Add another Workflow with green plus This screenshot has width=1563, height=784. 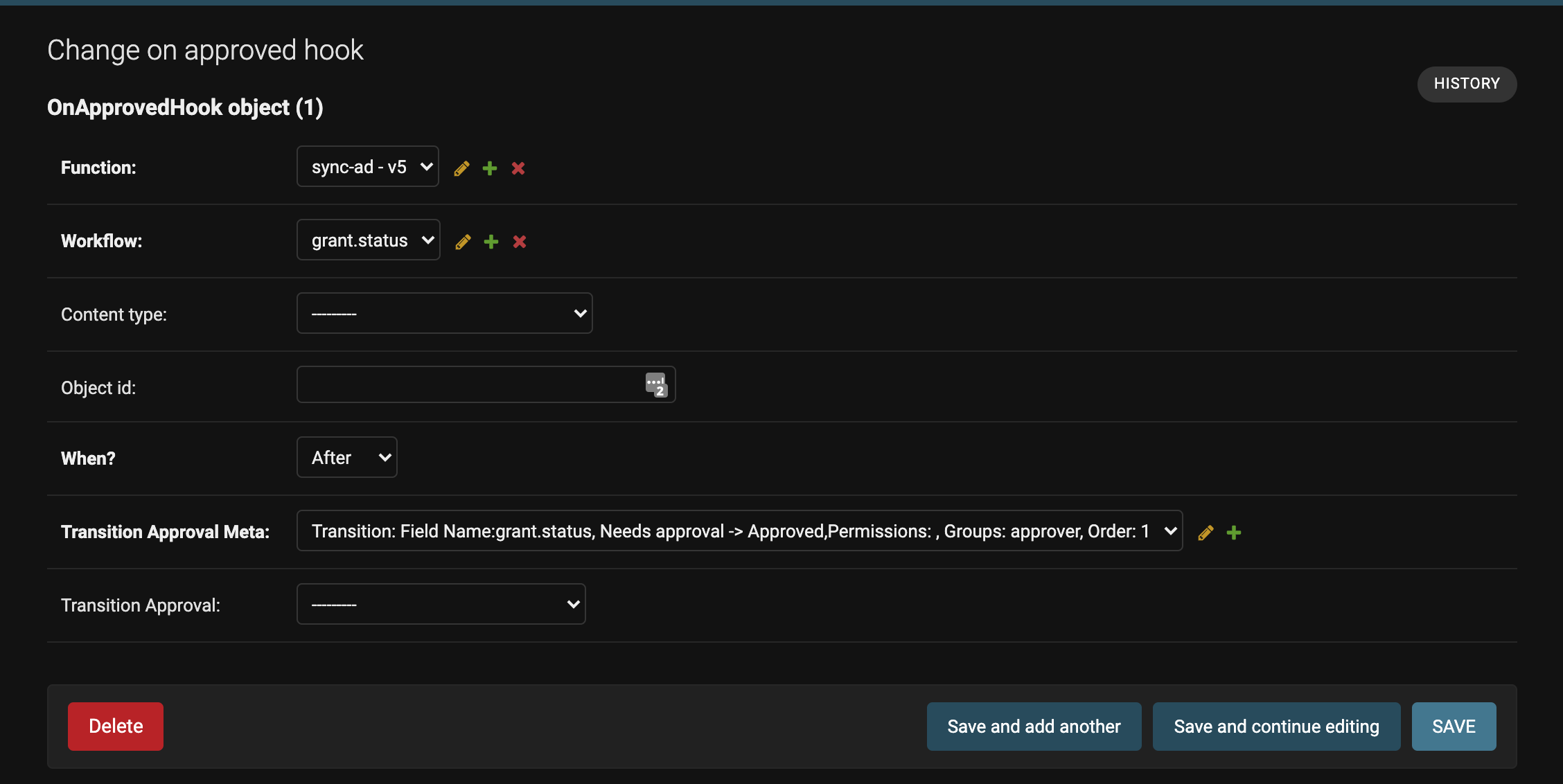(491, 242)
